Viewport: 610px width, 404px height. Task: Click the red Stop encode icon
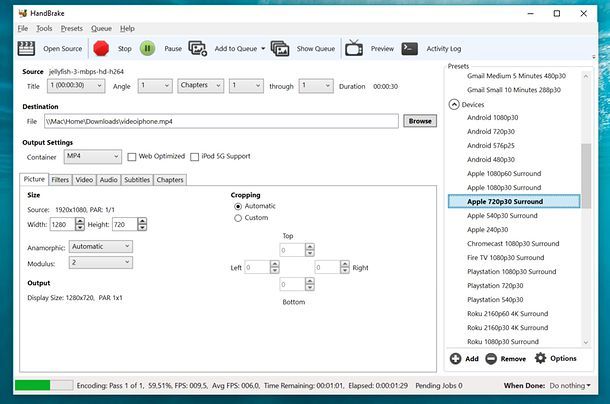tap(101, 49)
